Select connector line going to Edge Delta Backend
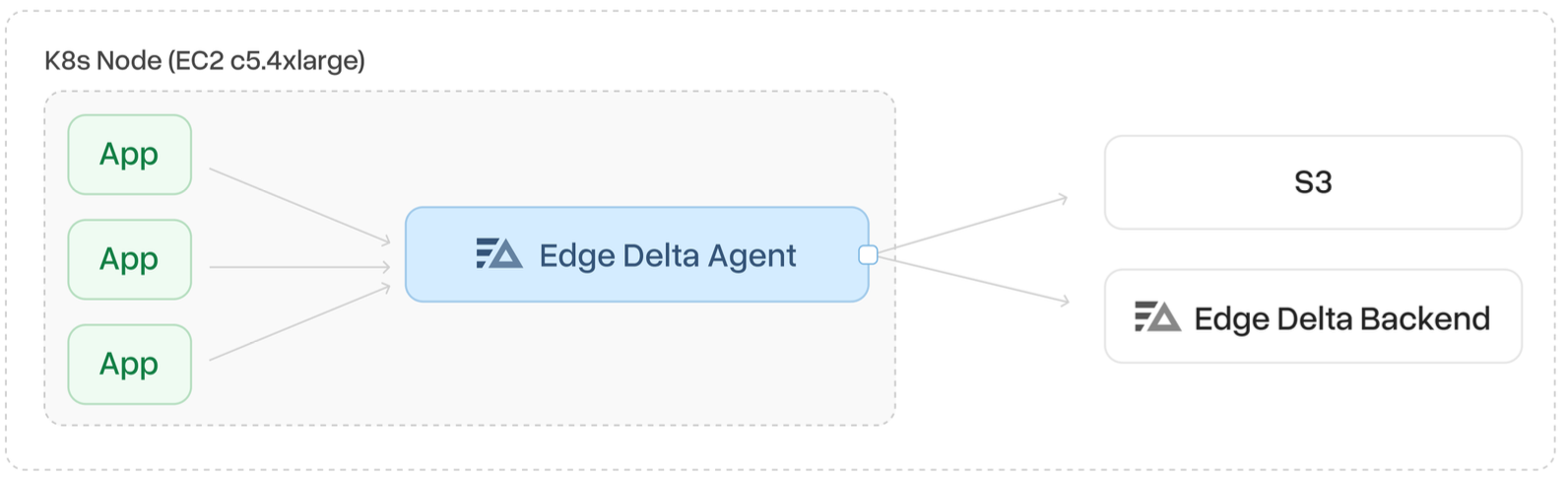The image size is (1568, 479). pyautogui.click(x=970, y=279)
